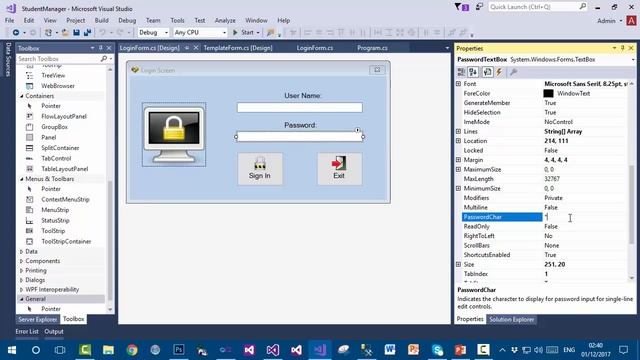This screenshot has height=360, width=640.
Task: Select the WebBrowser toolbox item
Action: click(x=58, y=86)
